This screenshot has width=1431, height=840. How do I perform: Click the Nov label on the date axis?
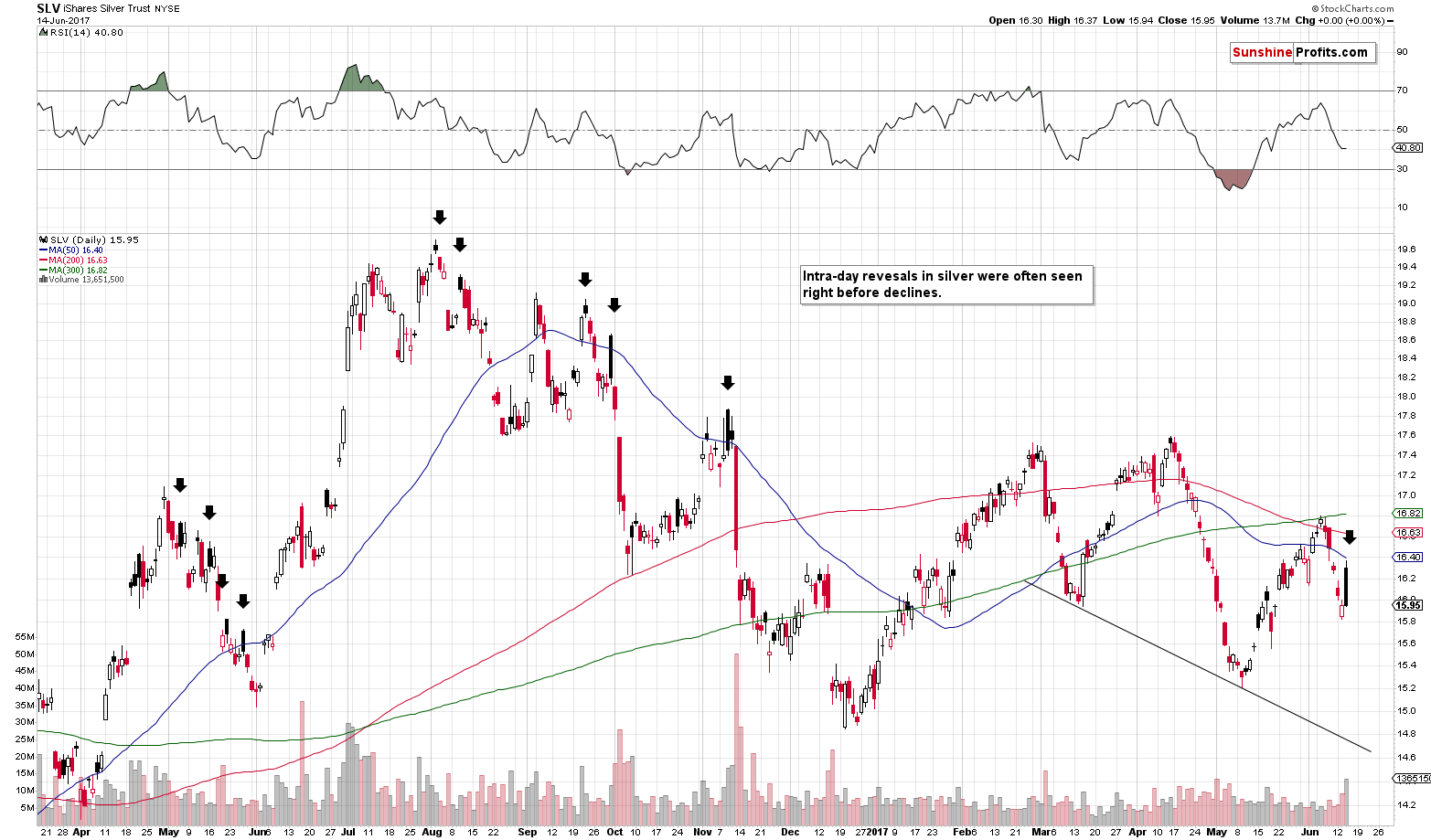click(x=702, y=833)
